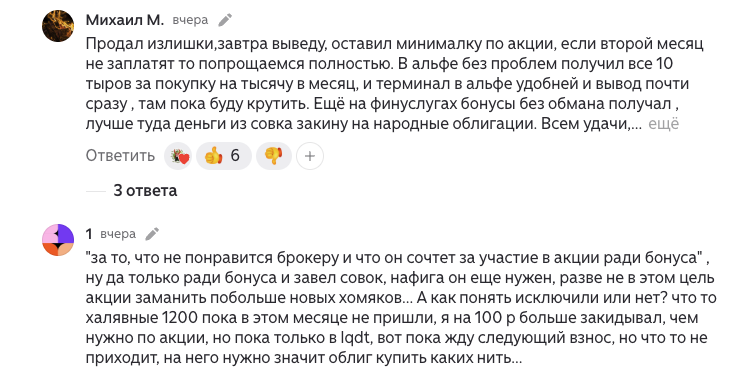Click the gray line left of '3 ответа'
735x375 pixels.
click(x=96, y=191)
